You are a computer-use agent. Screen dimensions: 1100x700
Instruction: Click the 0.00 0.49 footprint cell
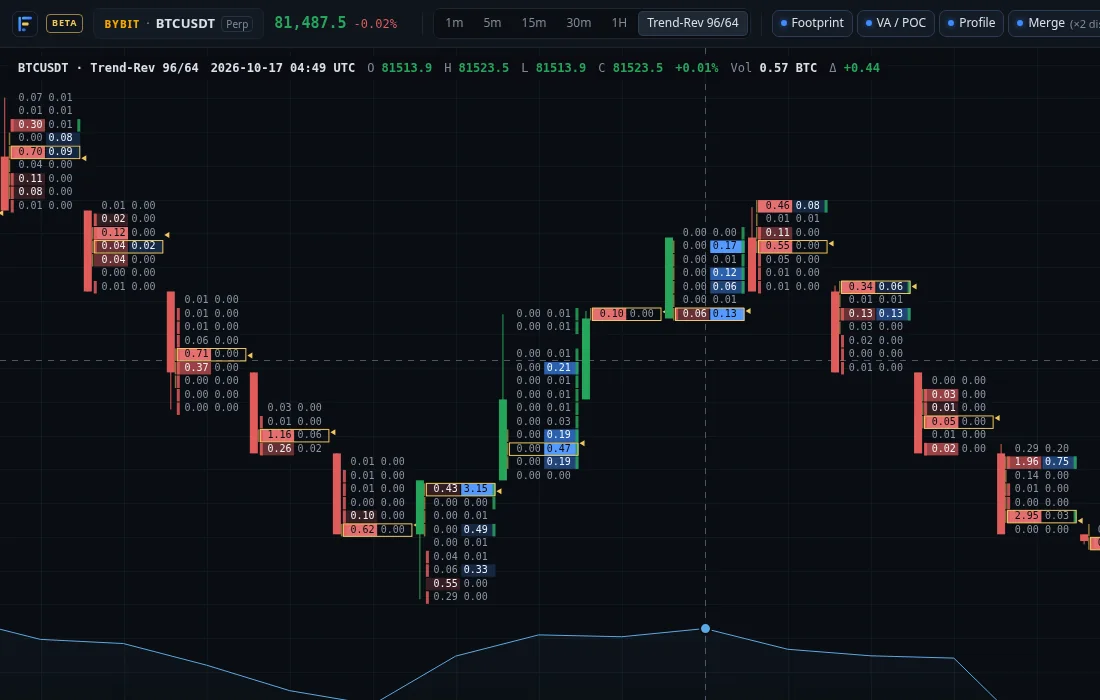click(x=460, y=530)
